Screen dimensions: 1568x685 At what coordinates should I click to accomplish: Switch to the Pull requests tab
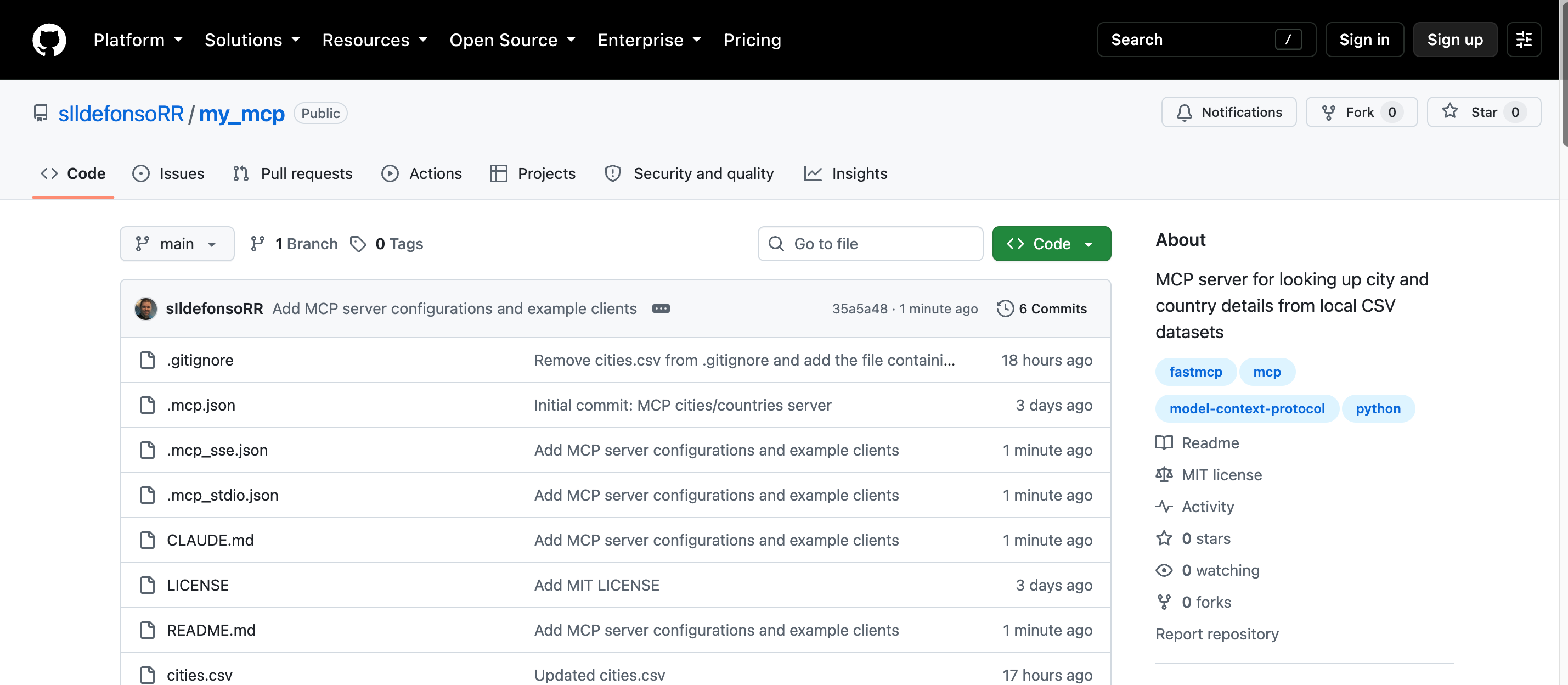pyautogui.click(x=292, y=174)
